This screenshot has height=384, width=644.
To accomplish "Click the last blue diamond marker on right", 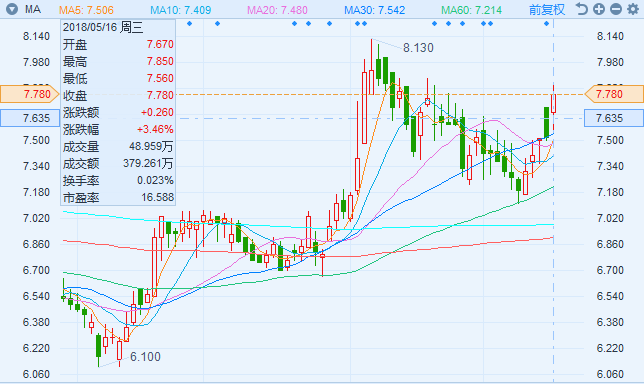I will [x=546, y=23].
